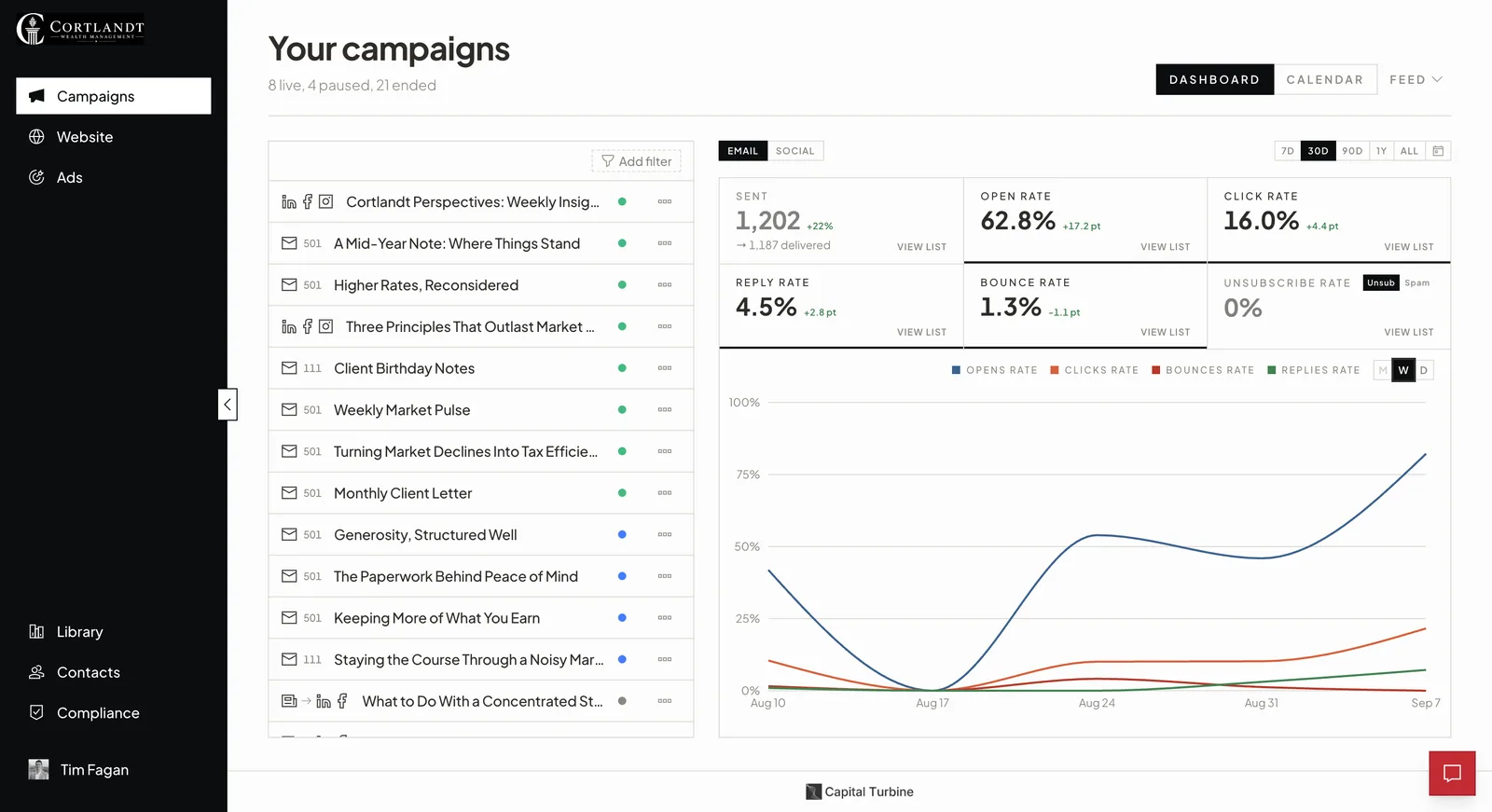Toggle Replies Rate legend swatch
The width and height of the screenshot is (1492, 812).
click(1272, 370)
